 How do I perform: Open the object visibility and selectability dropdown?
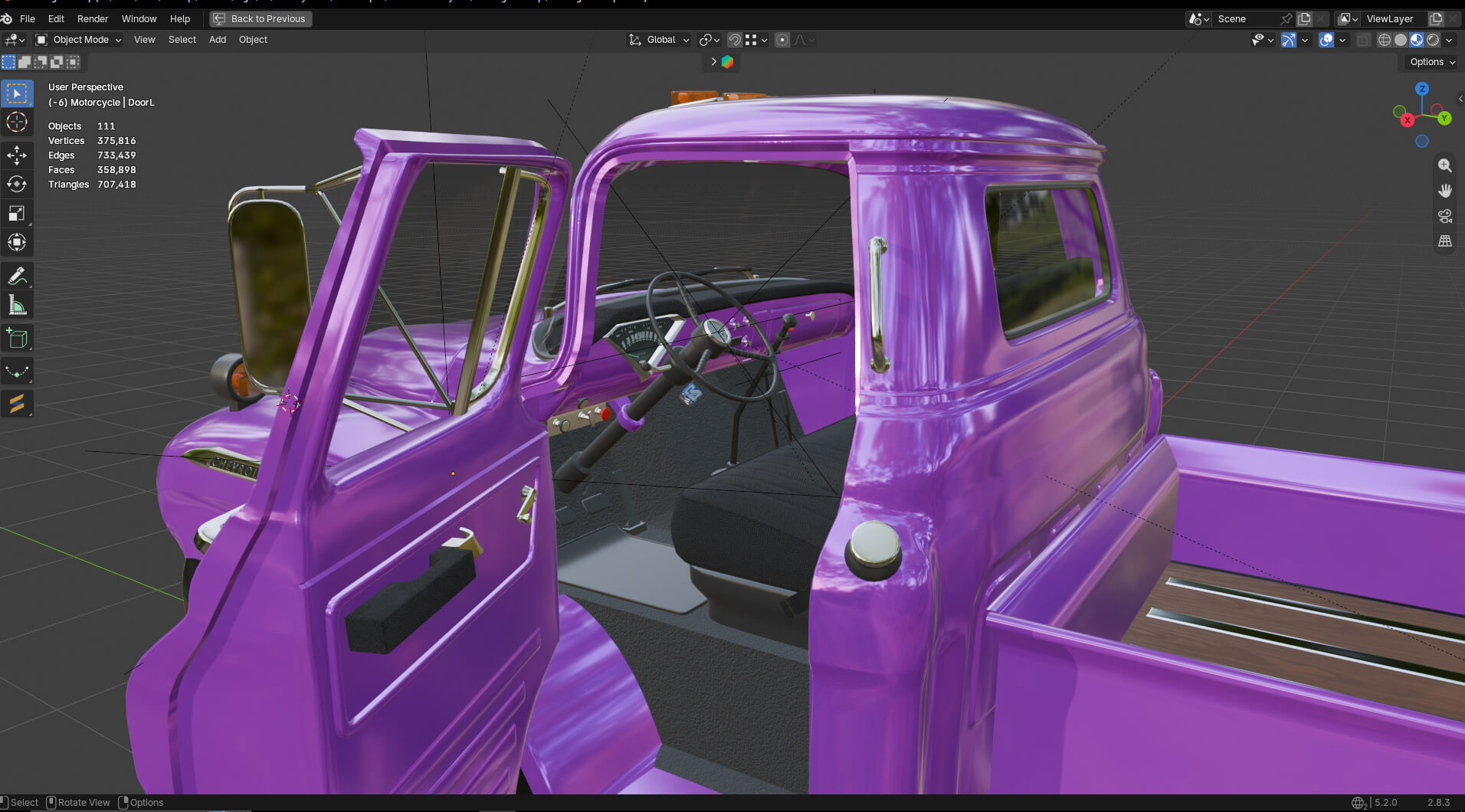(1263, 40)
